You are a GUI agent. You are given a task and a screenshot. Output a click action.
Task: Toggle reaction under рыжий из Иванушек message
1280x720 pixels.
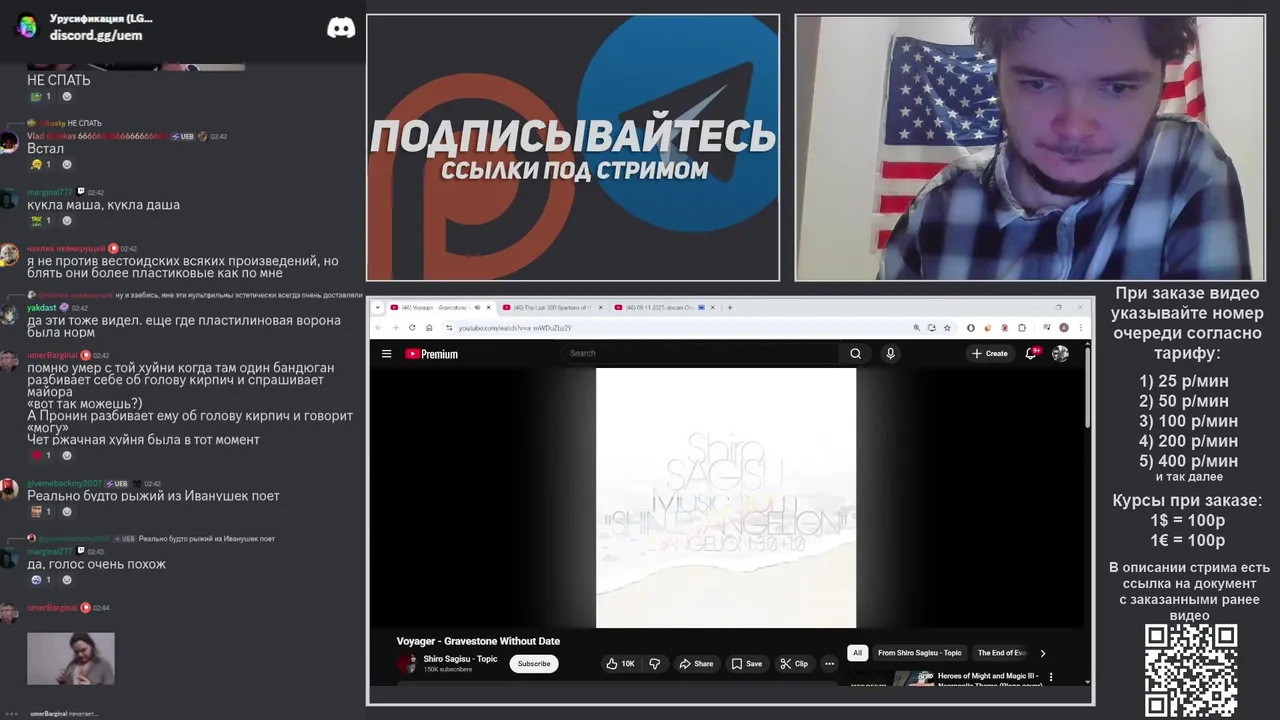tap(41, 512)
